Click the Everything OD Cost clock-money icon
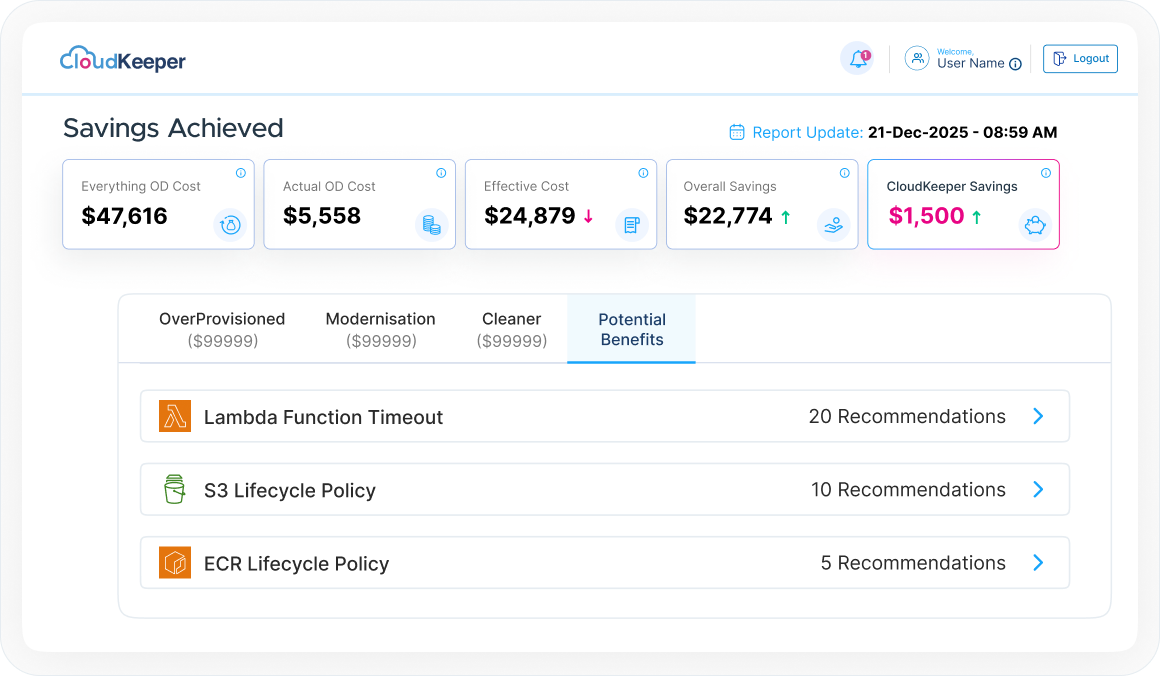The image size is (1160, 676). coord(230,224)
